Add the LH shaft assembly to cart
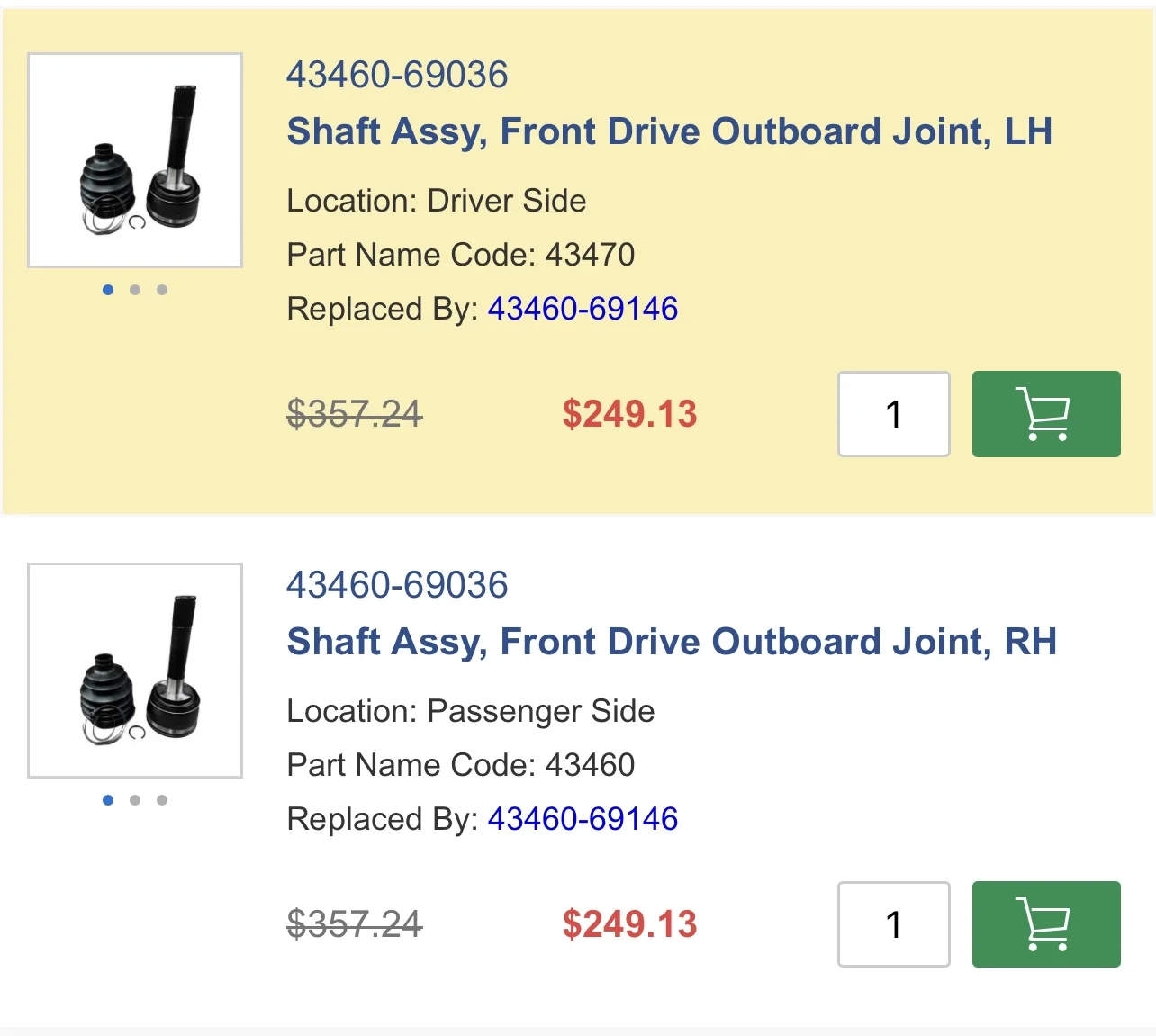1156x1036 pixels. pyautogui.click(x=1046, y=414)
